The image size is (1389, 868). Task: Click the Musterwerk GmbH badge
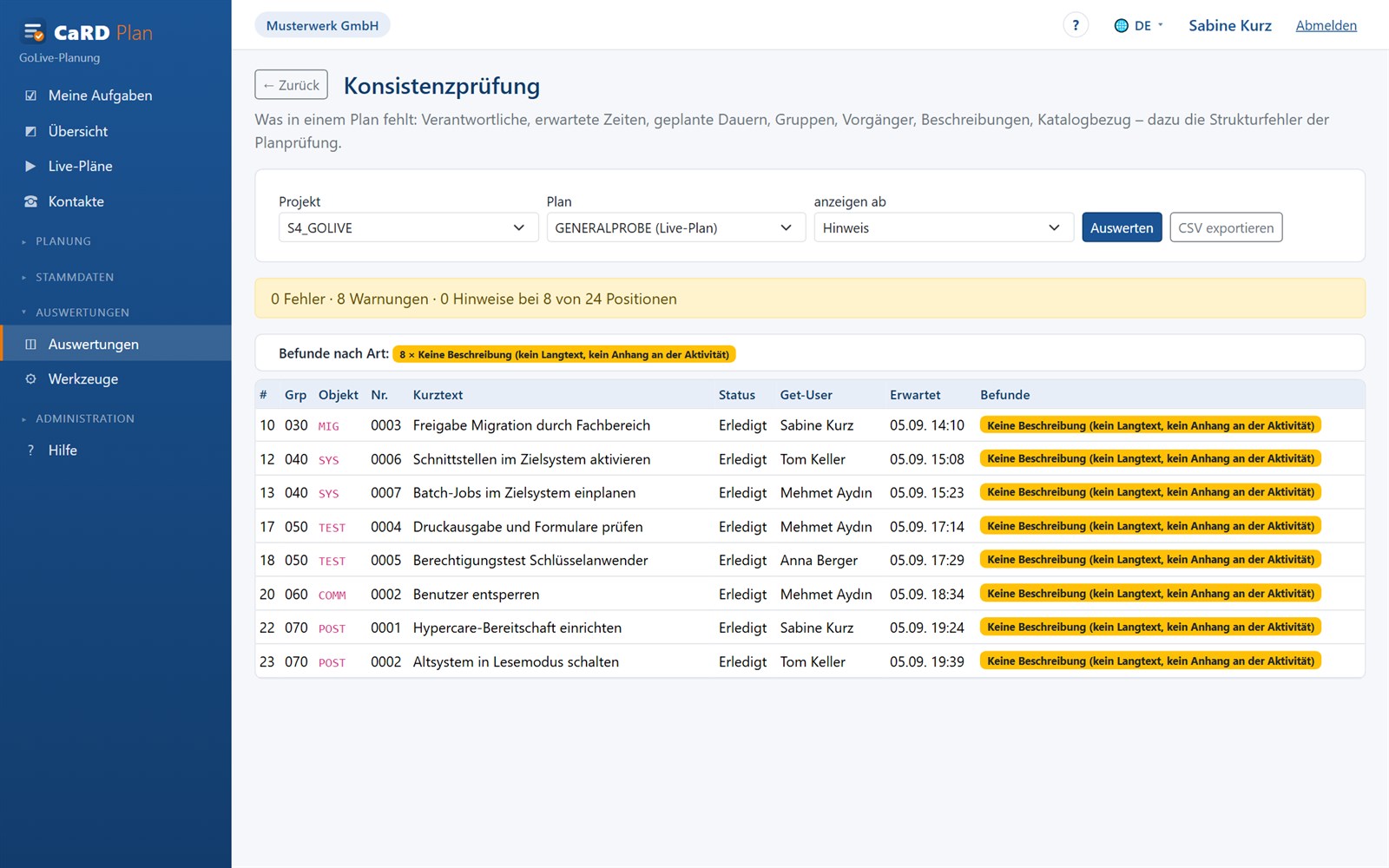click(x=322, y=26)
